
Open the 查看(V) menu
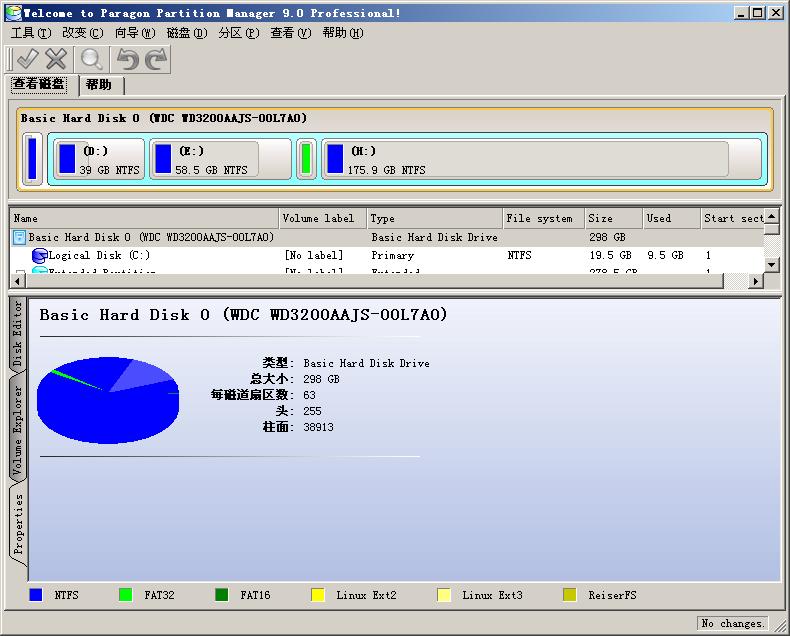pyautogui.click(x=291, y=33)
